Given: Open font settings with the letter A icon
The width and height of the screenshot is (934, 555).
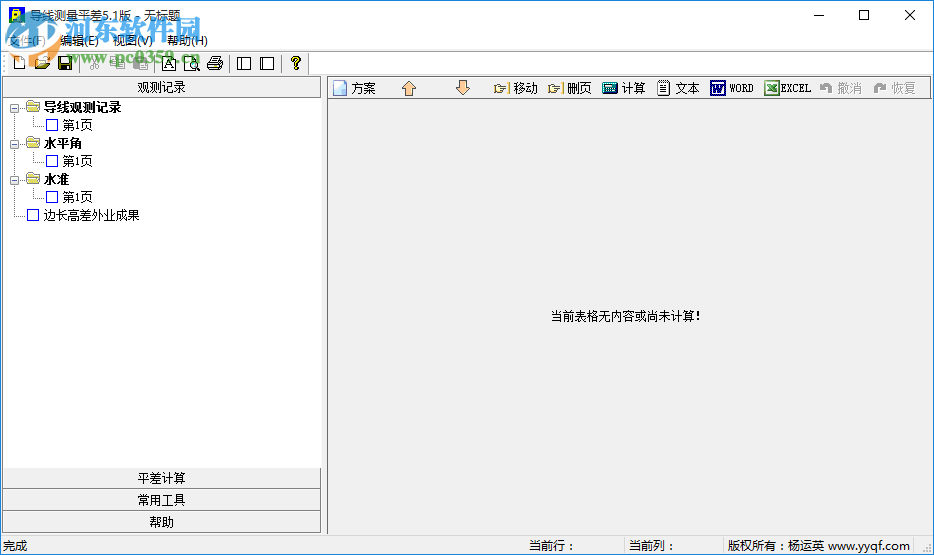Looking at the screenshot, I should (169, 64).
